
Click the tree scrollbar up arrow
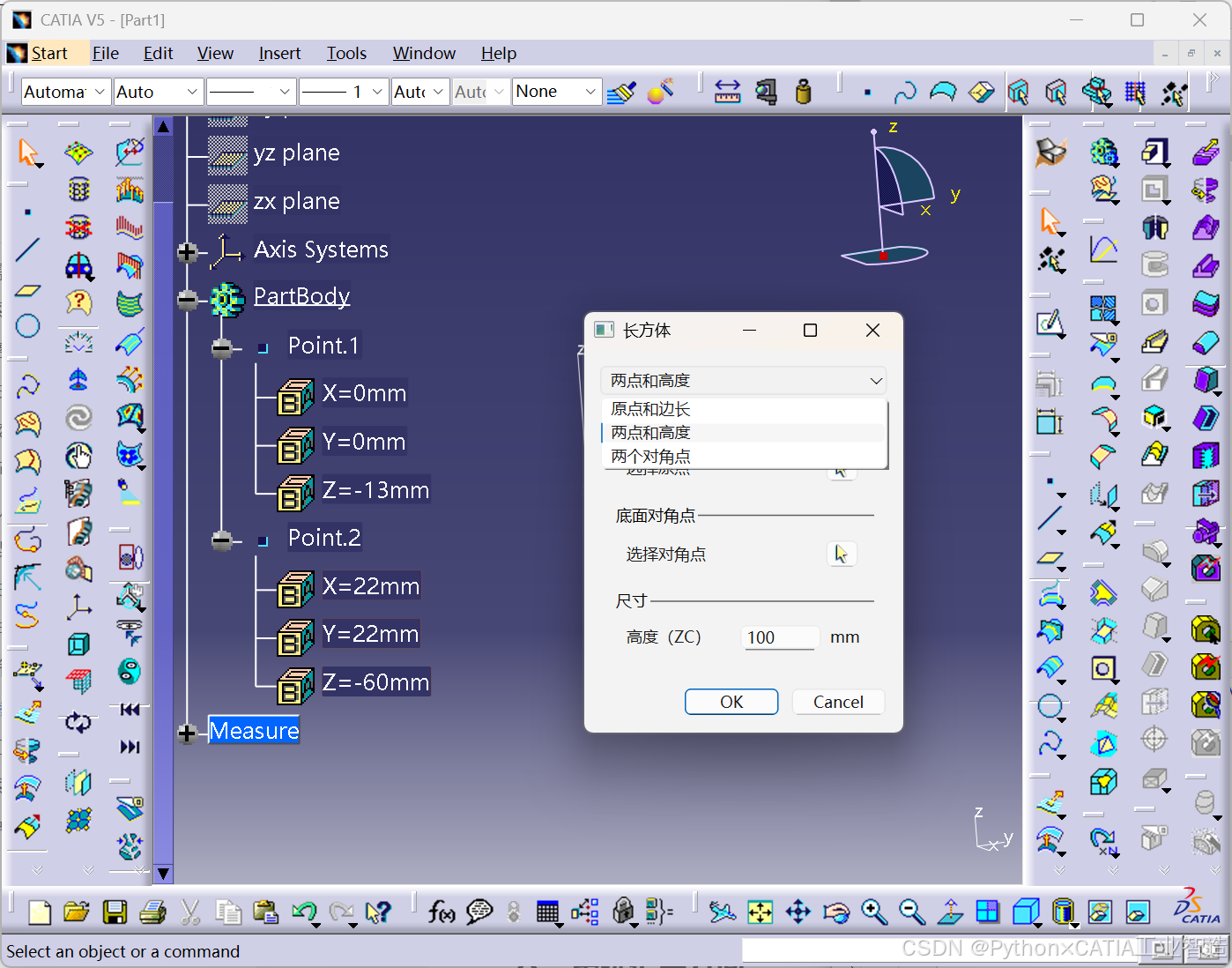point(163,126)
